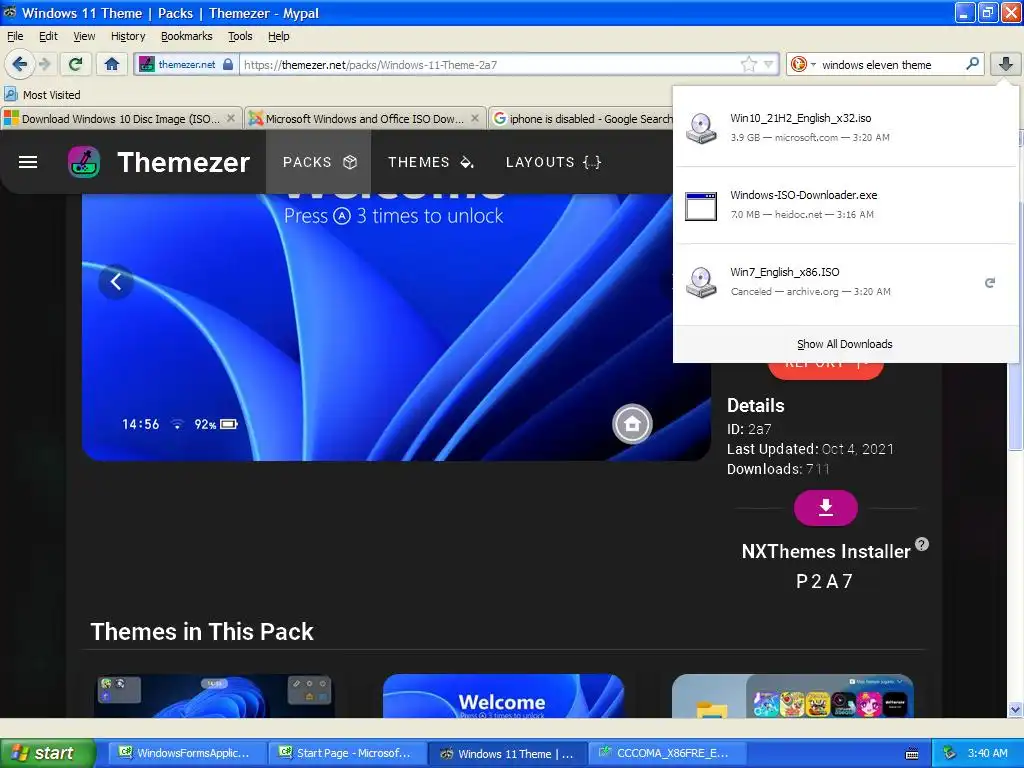Screen dimensions: 1024x768
Task: Close the Microsoft Windows and Office ISO tab
Action: [x=475, y=118]
